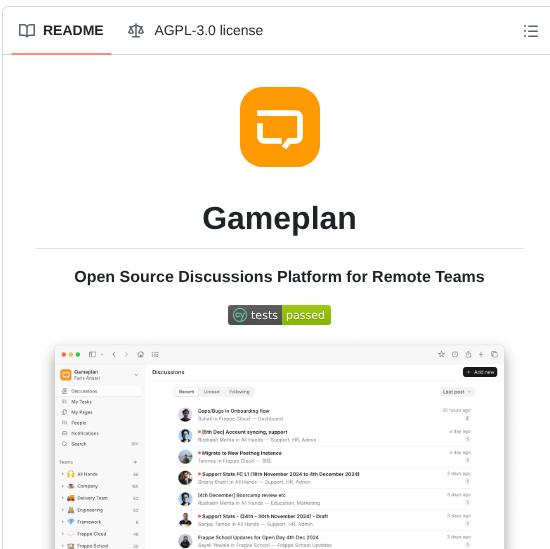Viewport: 550px width, 549px height.
Task: Click the Add new button
Action: click(480, 372)
